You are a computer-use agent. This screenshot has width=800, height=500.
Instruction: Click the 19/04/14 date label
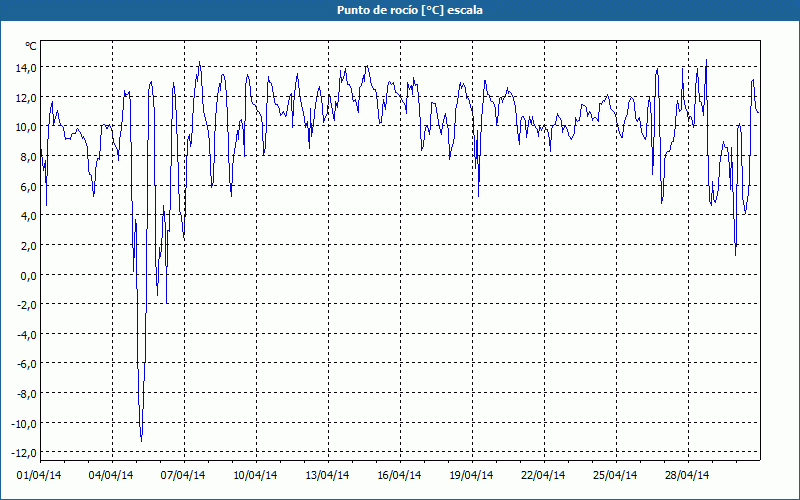pyautogui.click(x=471, y=475)
